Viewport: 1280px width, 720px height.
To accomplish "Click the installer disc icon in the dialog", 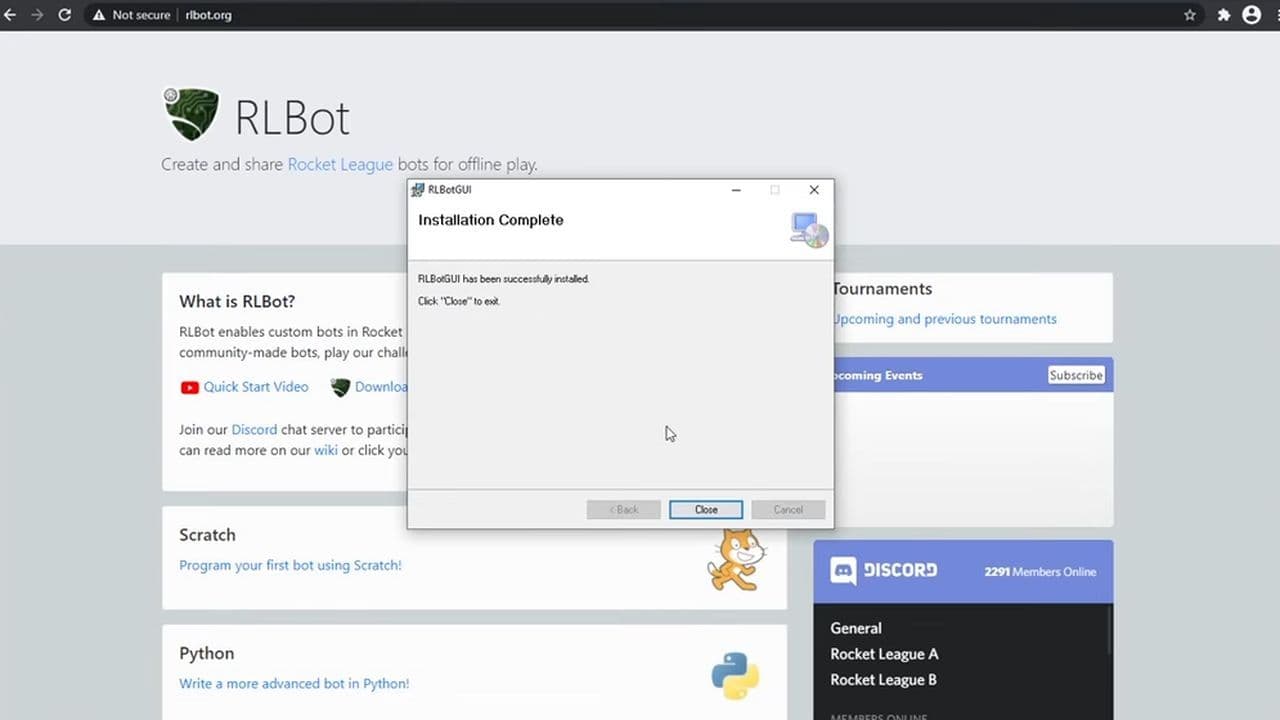I will pyautogui.click(x=809, y=230).
